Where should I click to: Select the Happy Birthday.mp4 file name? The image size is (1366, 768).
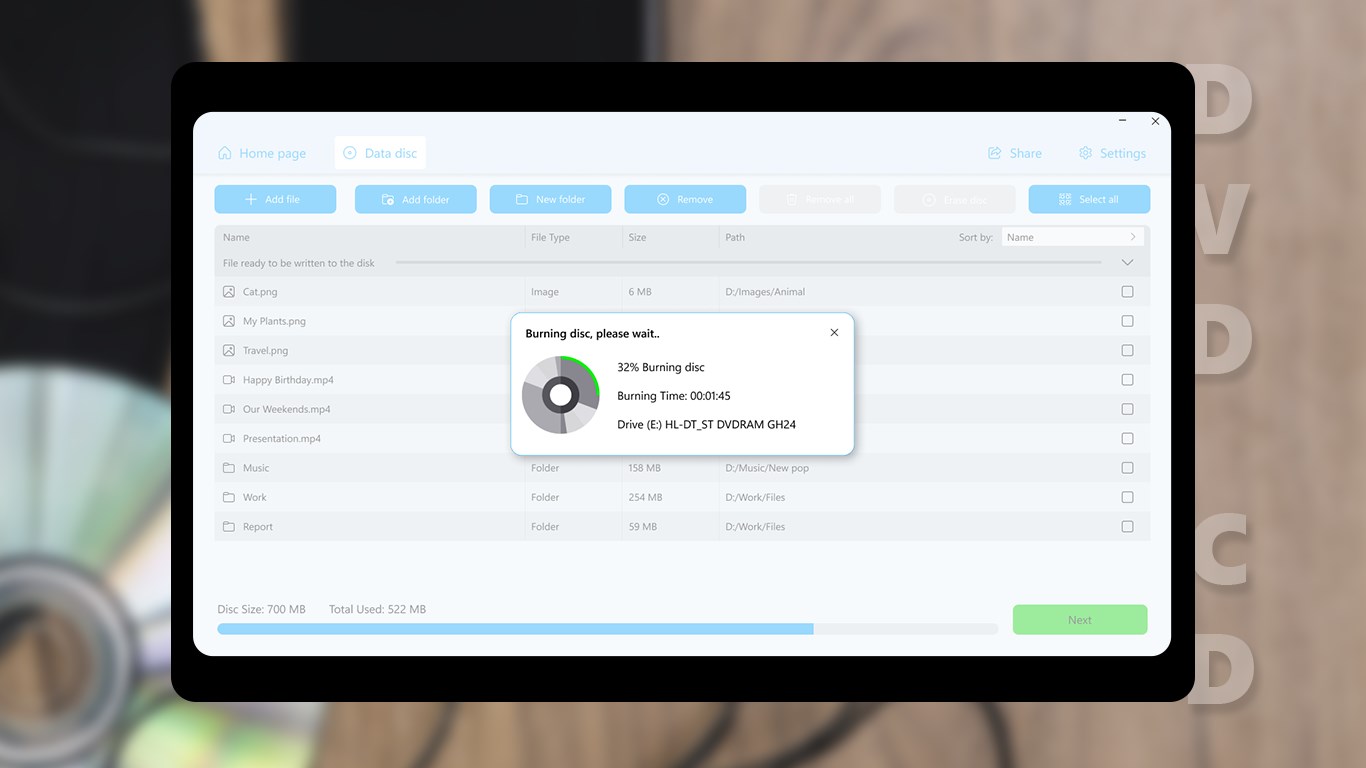coord(288,380)
